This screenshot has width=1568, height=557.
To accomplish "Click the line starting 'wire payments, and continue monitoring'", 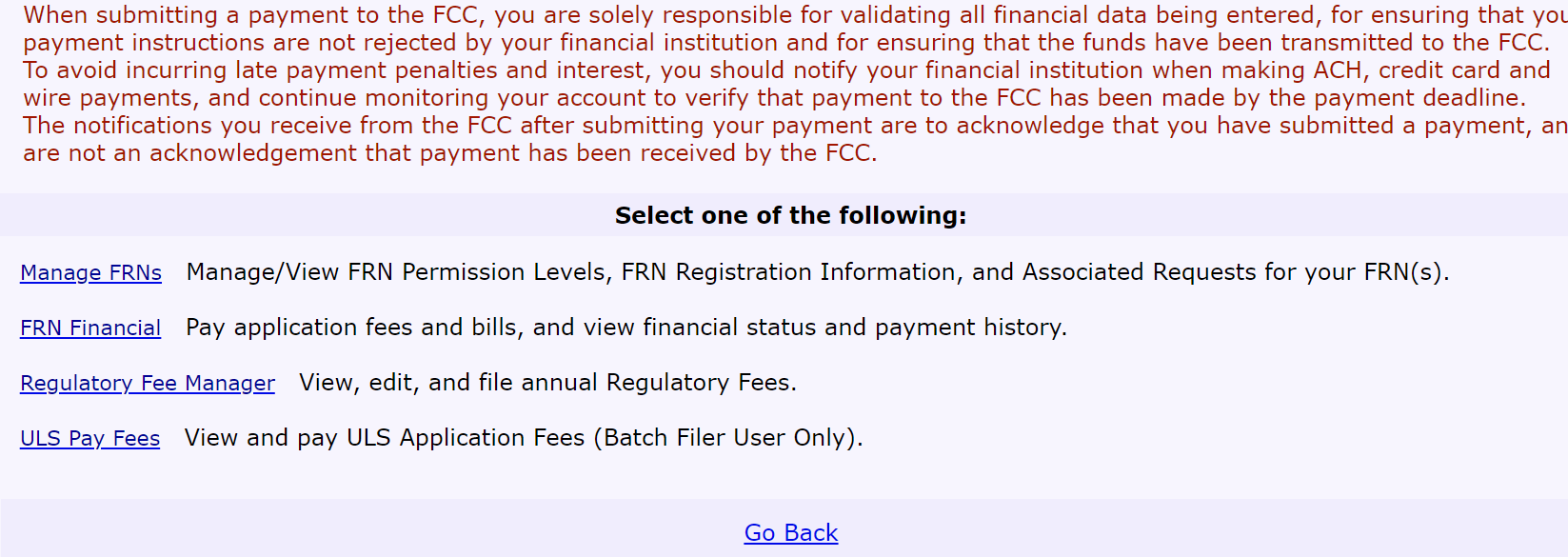I will pyautogui.click(x=774, y=98).
